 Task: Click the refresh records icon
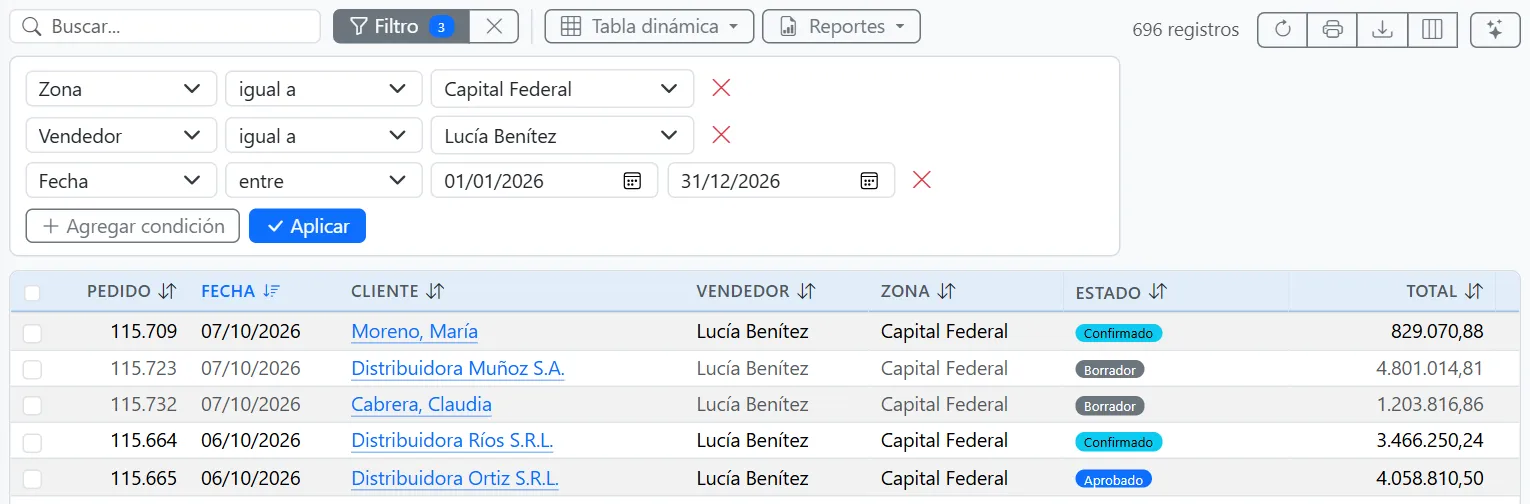point(1282,30)
